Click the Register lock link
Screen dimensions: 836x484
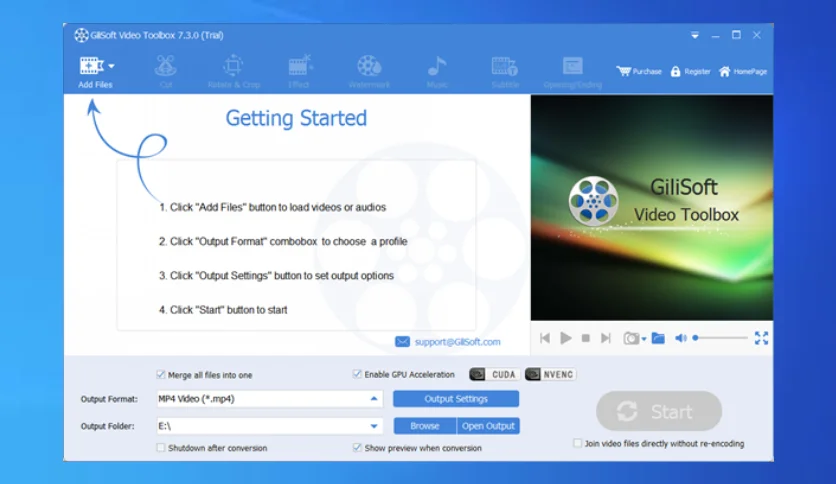[x=690, y=71]
